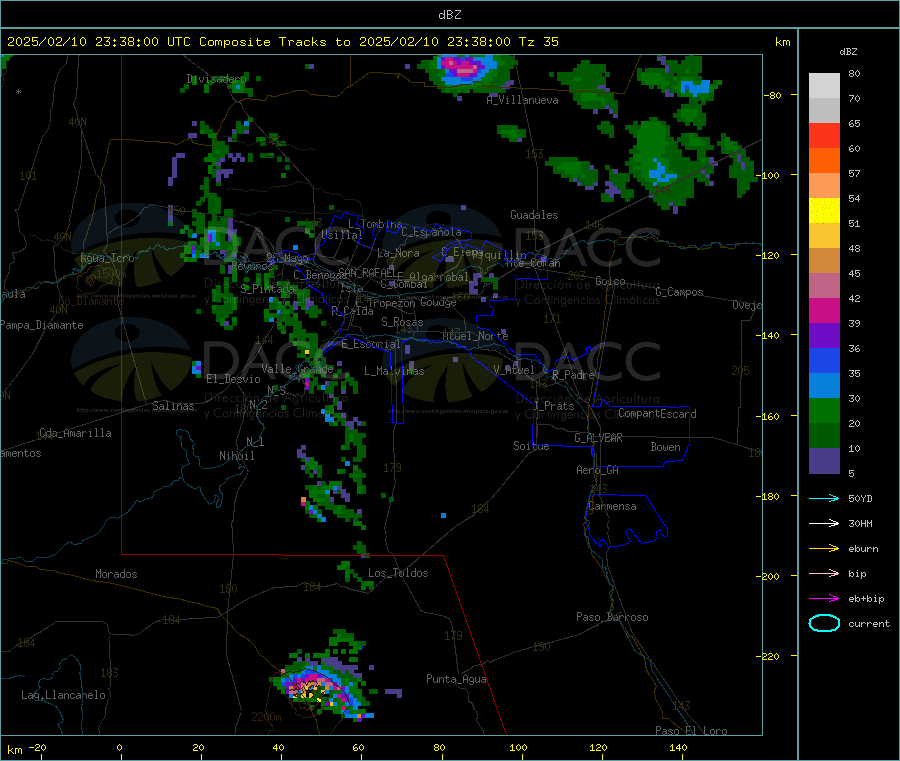Click the C_Campos map label
Image resolution: width=900 pixels, height=761 pixels.
(679, 292)
